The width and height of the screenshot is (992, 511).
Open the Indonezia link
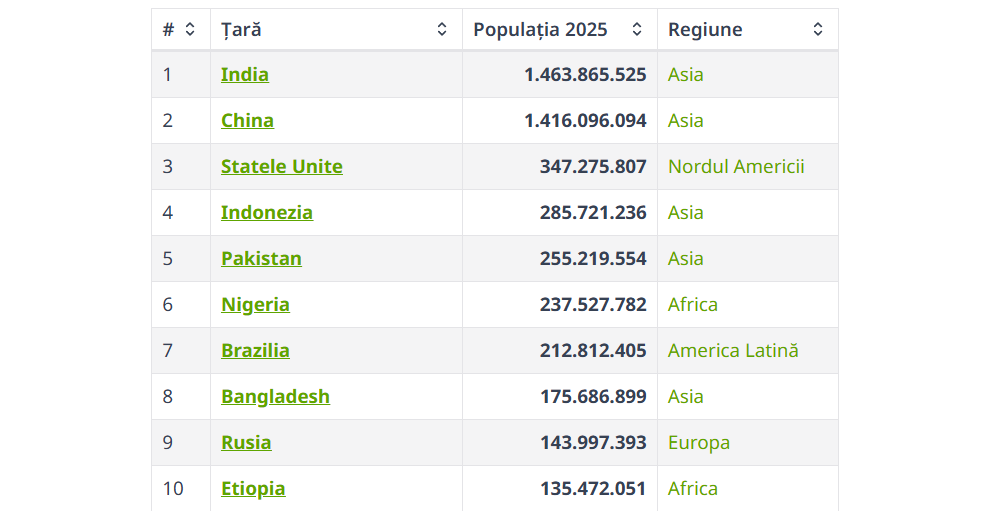point(267,213)
